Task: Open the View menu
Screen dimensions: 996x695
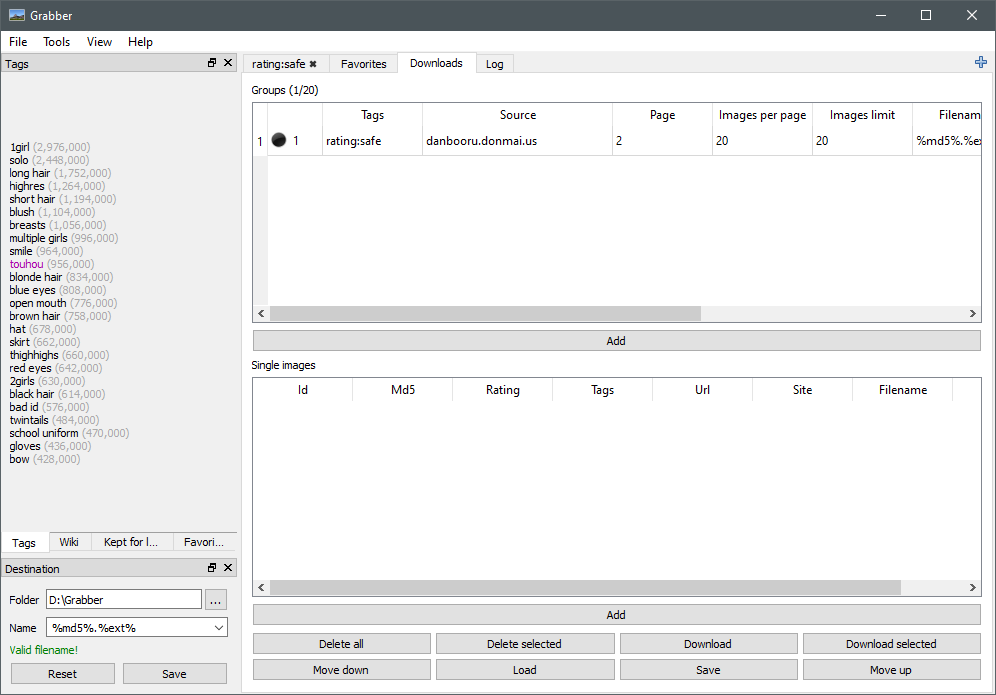Action: [x=99, y=42]
